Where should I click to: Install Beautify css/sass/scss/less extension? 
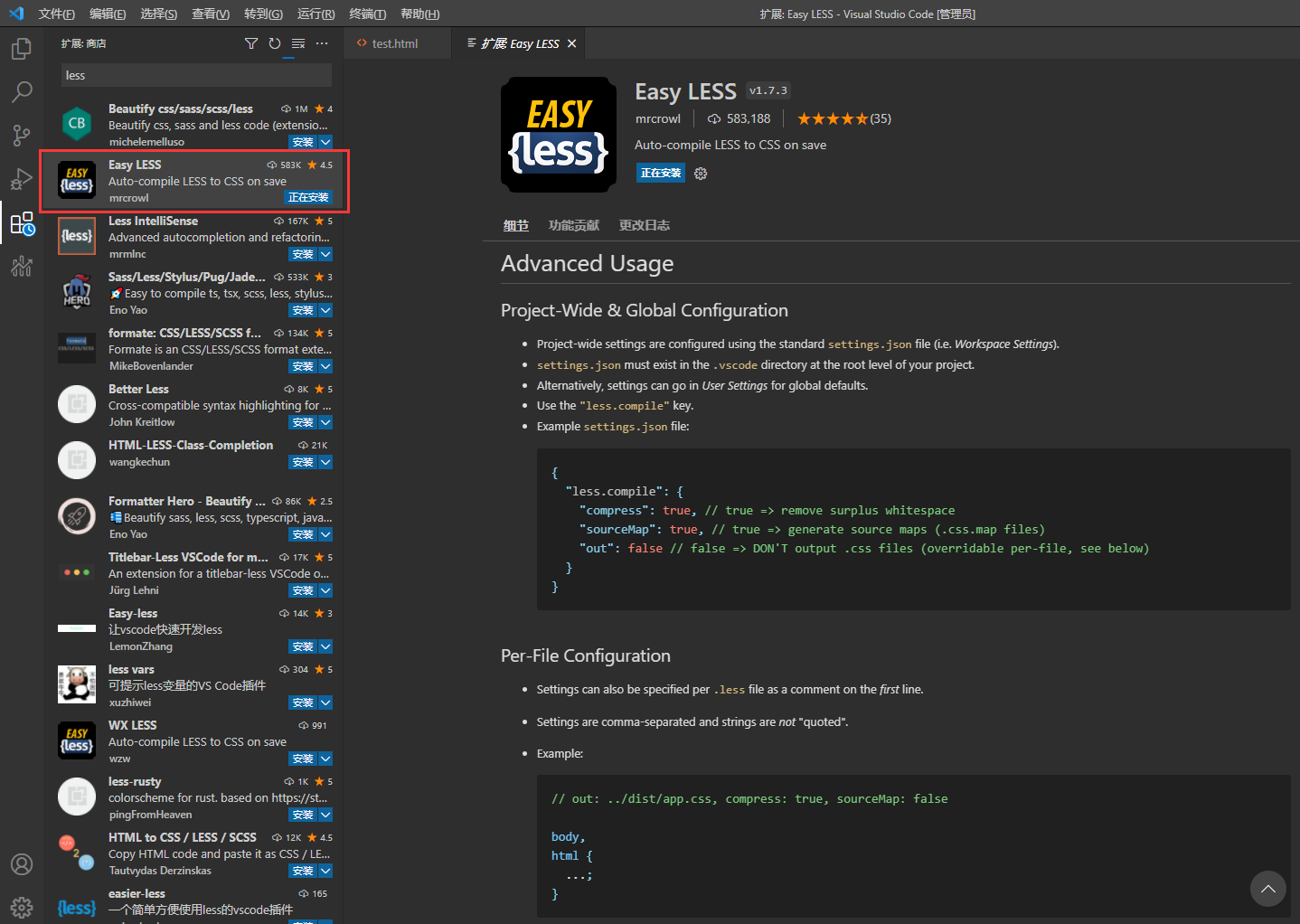pos(303,142)
